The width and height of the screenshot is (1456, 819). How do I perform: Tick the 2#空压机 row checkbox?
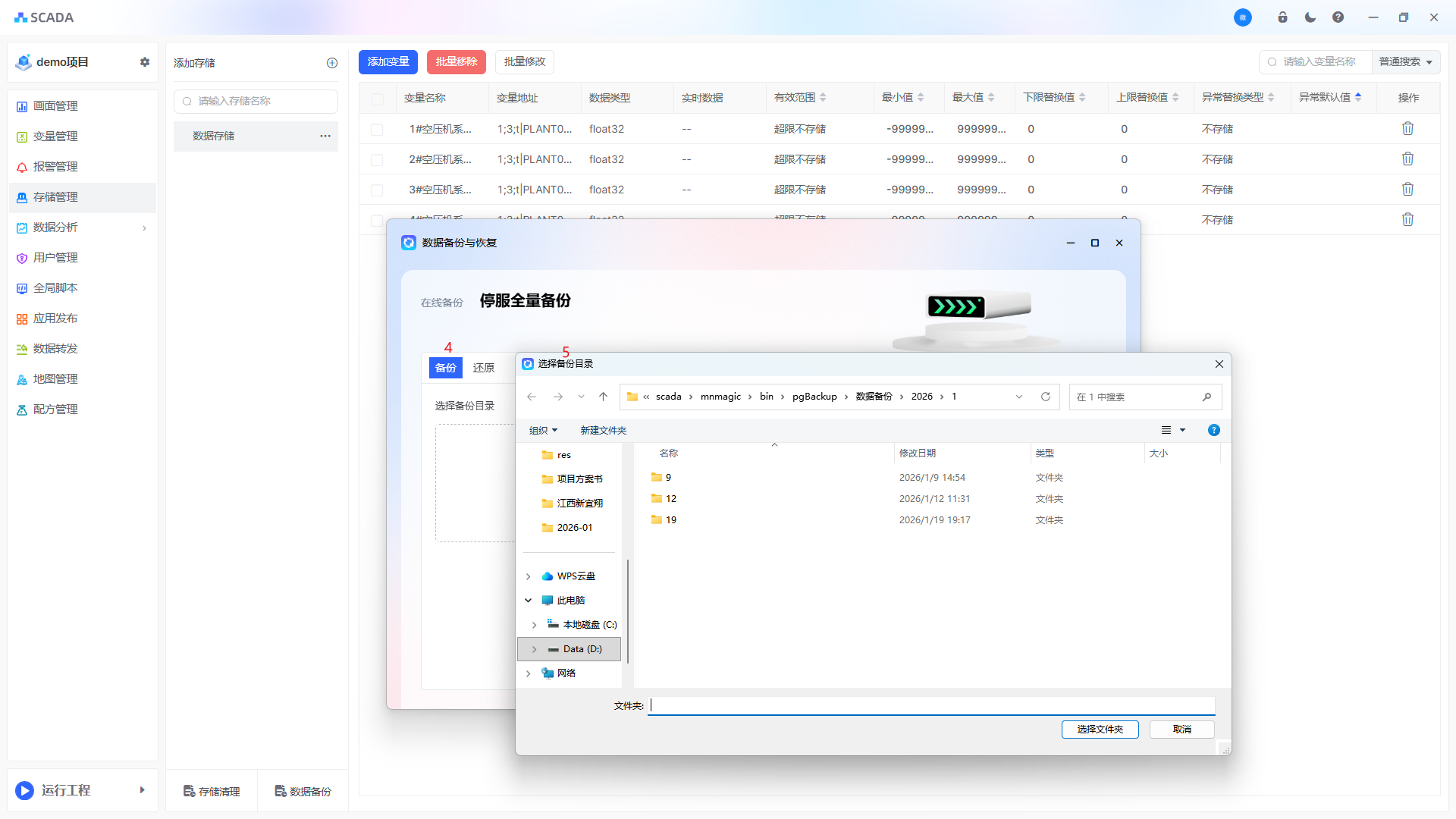coord(377,160)
